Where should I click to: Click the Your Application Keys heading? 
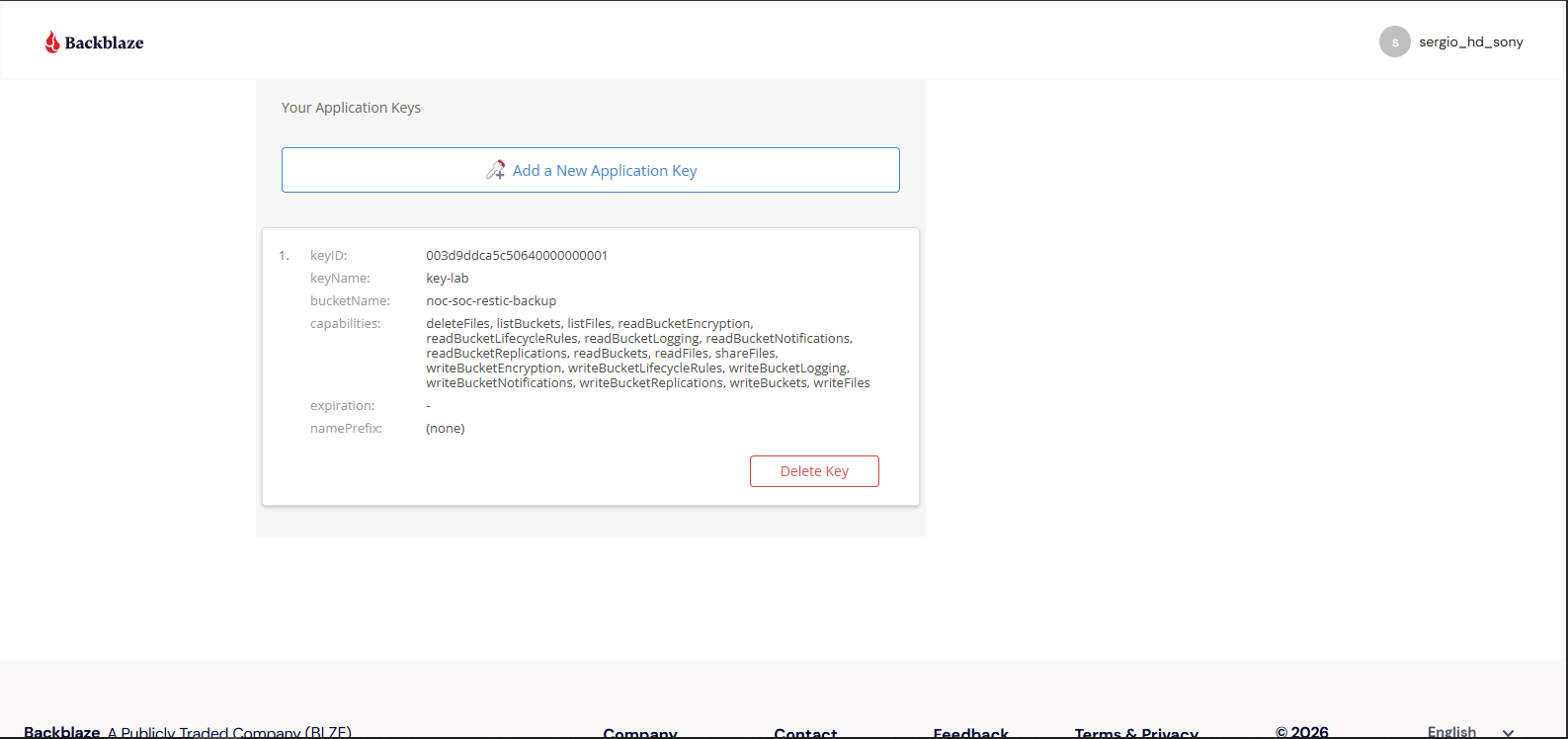coord(351,108)
